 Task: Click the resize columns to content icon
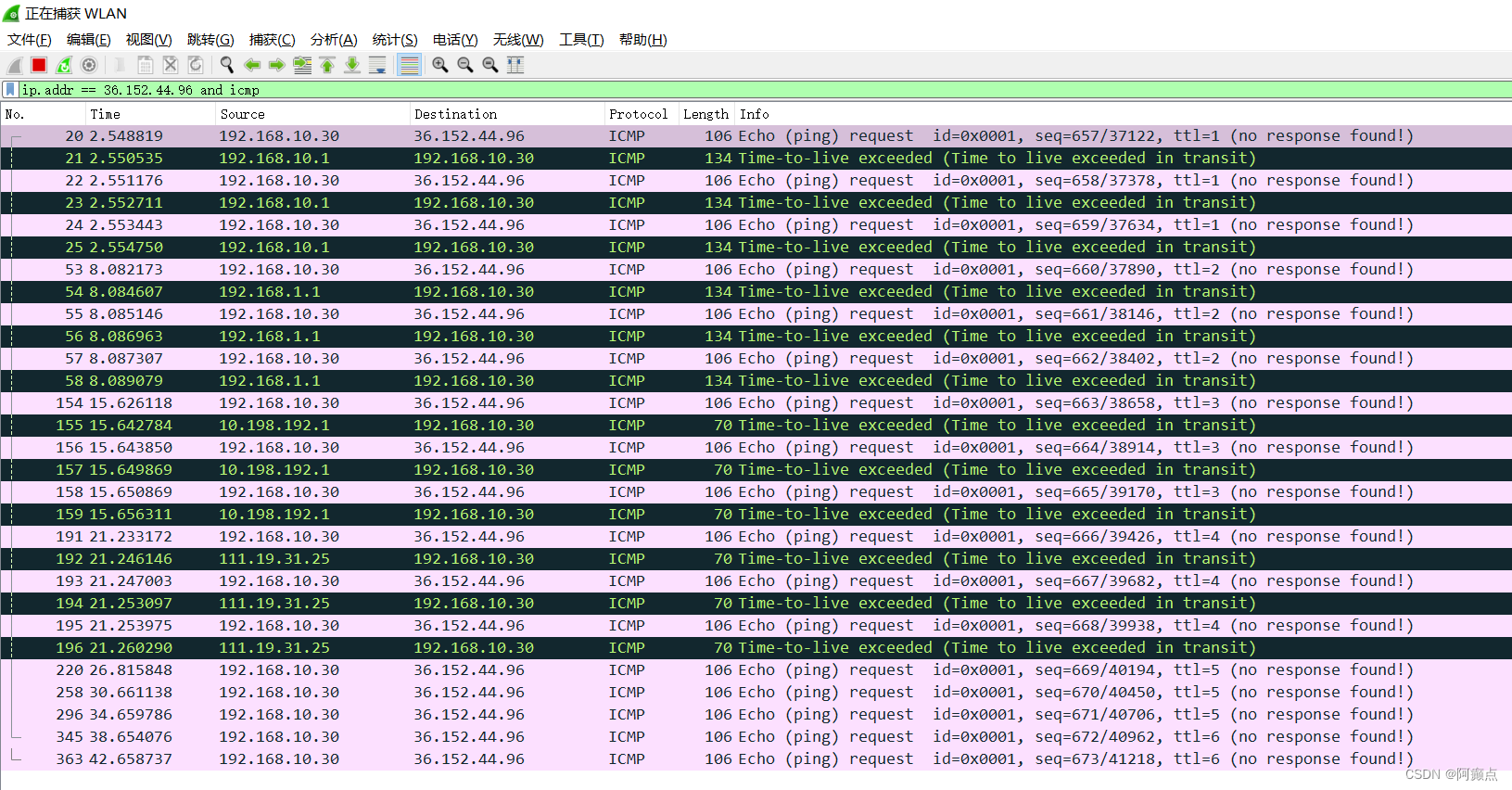515,65
